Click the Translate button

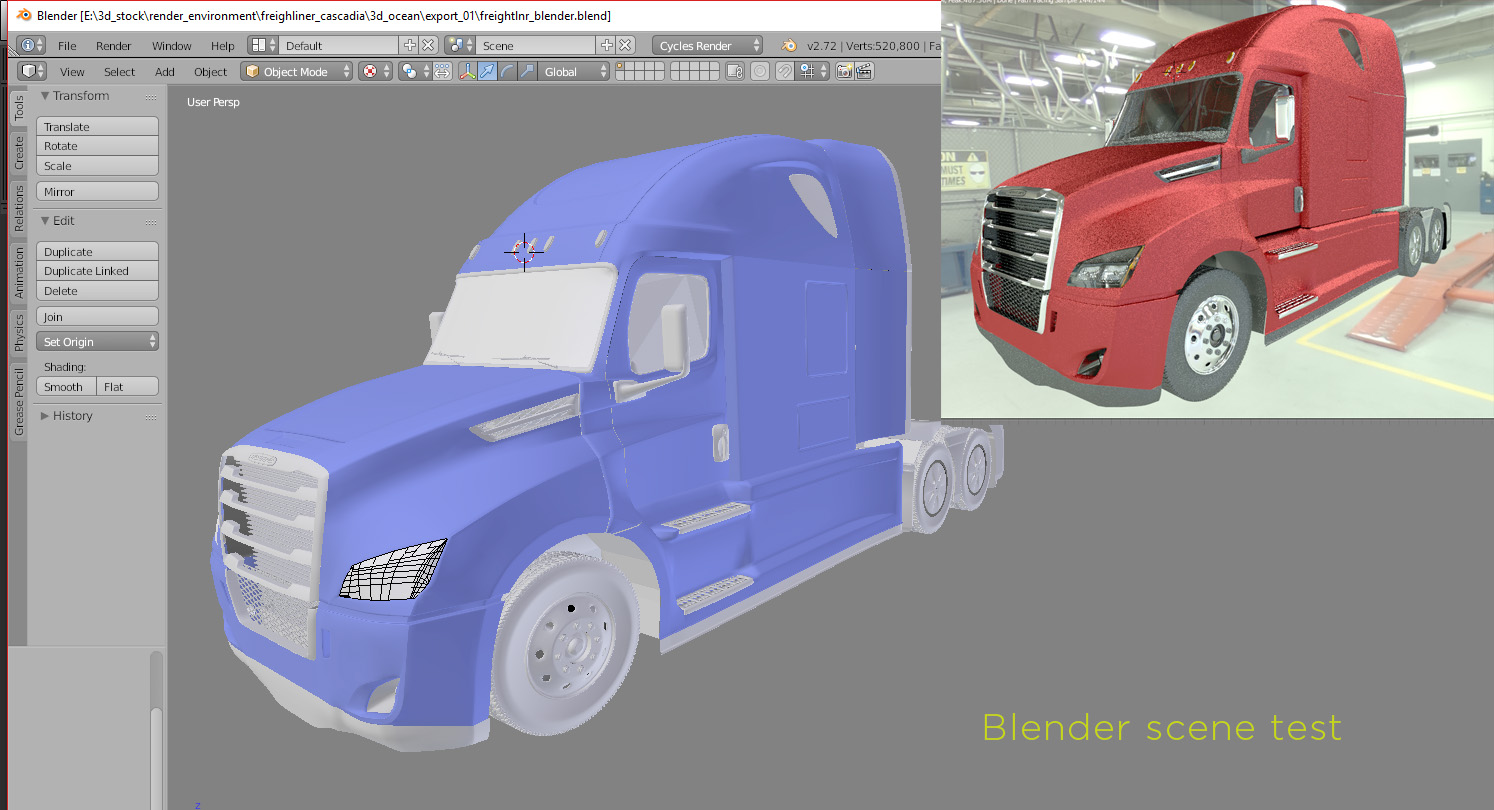click(98, 127)
